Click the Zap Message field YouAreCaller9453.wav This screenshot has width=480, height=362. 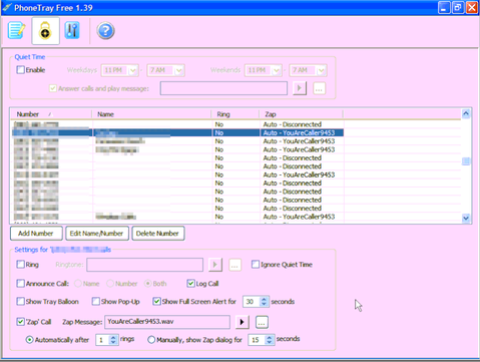click(x=167, y=322)
